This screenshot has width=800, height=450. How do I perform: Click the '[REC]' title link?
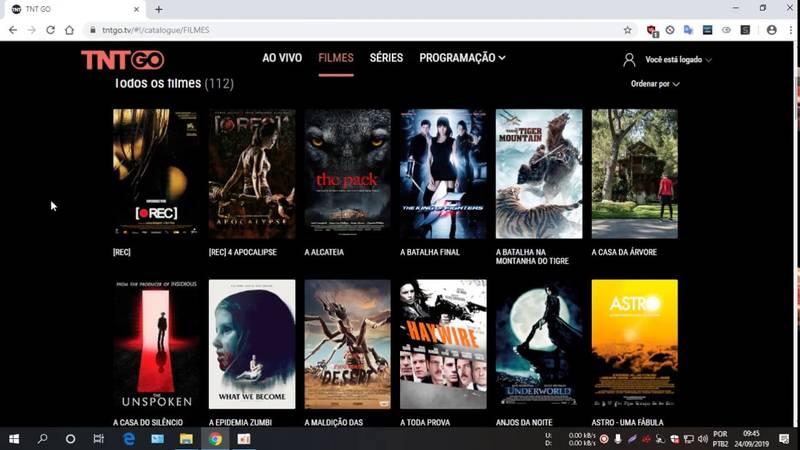tap(121, 252)
